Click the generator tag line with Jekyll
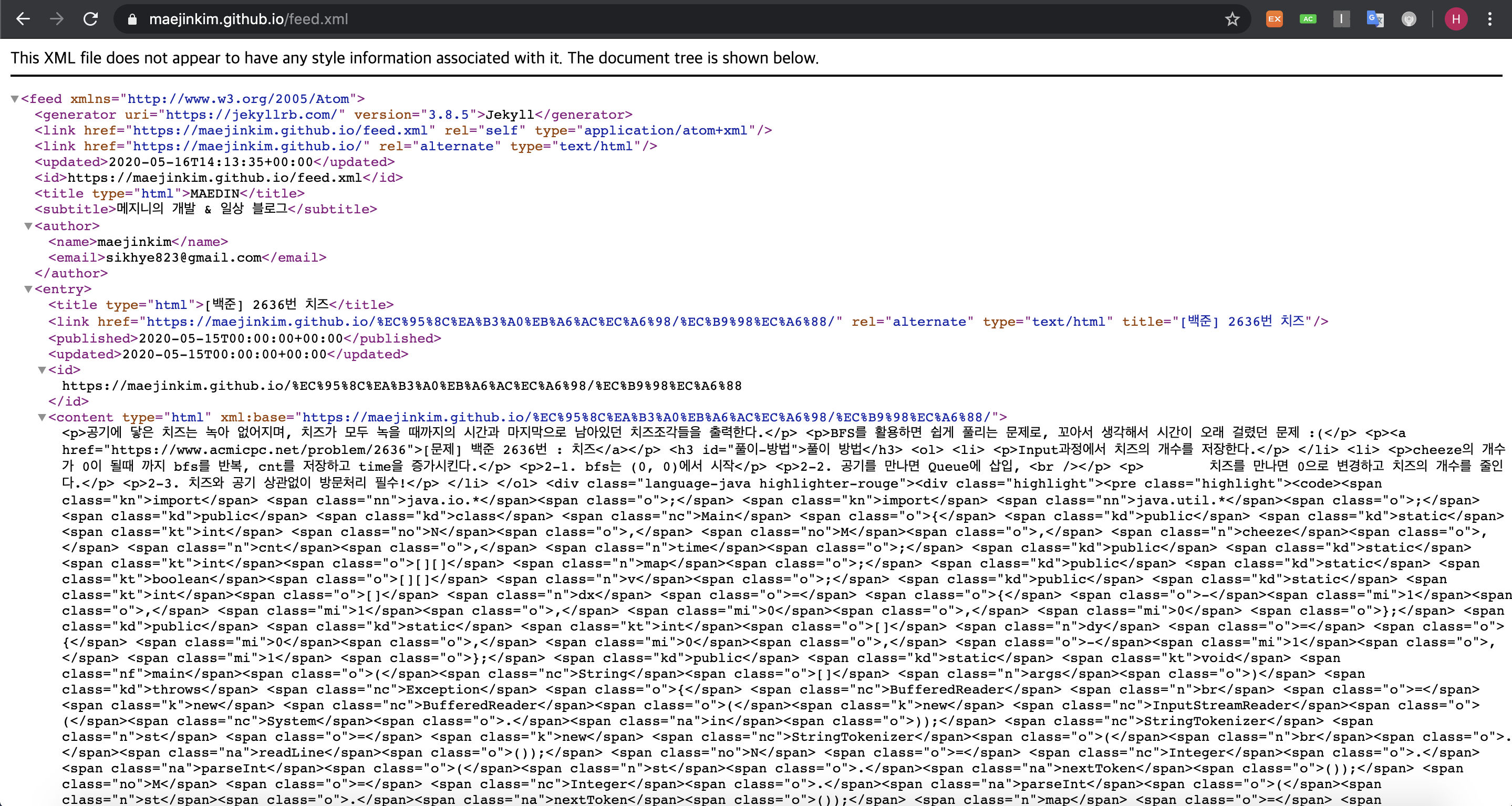The width and height of the screenshot is (1512, 806). click(334, 115)
